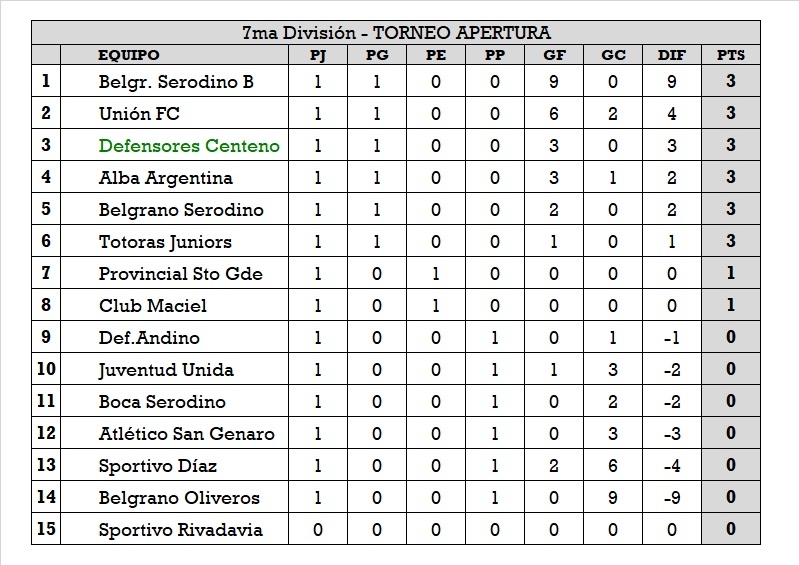Click the Defensores Centeno green team name
The width and height of the screenshot is (799, 565).
tap(189, 146)
